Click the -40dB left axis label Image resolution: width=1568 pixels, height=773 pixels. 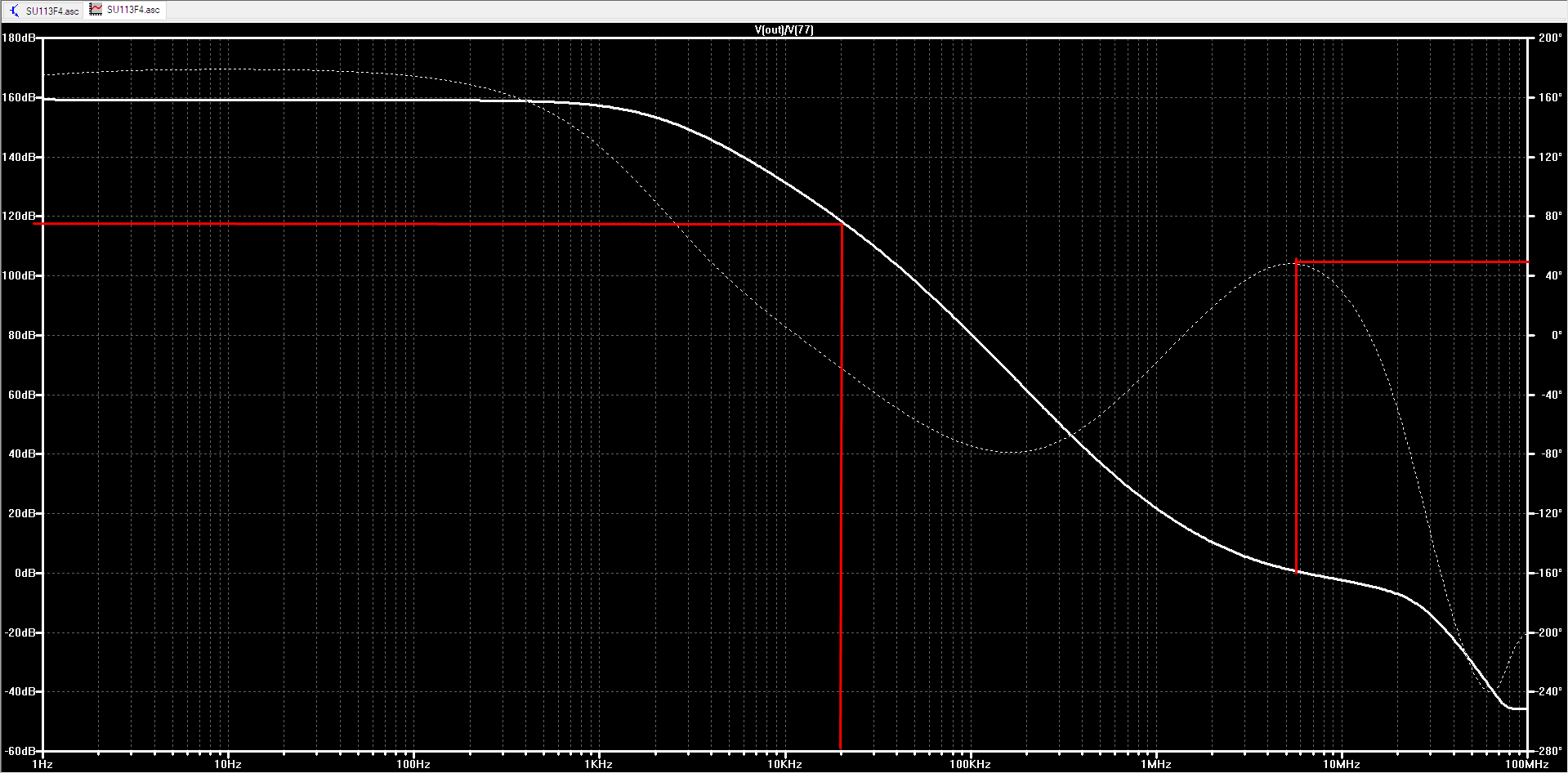20,691
